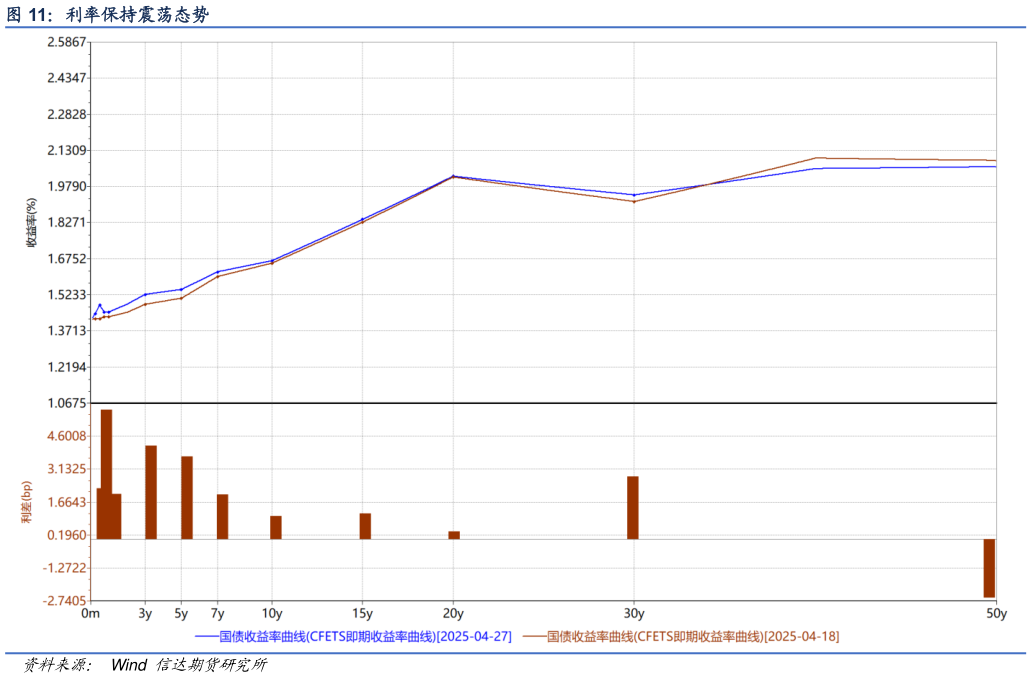Viewport: 1032px width, 678px height.
Task: Click the 2025-04-18 brown yield curve legend entry
Action: point(693,636)
